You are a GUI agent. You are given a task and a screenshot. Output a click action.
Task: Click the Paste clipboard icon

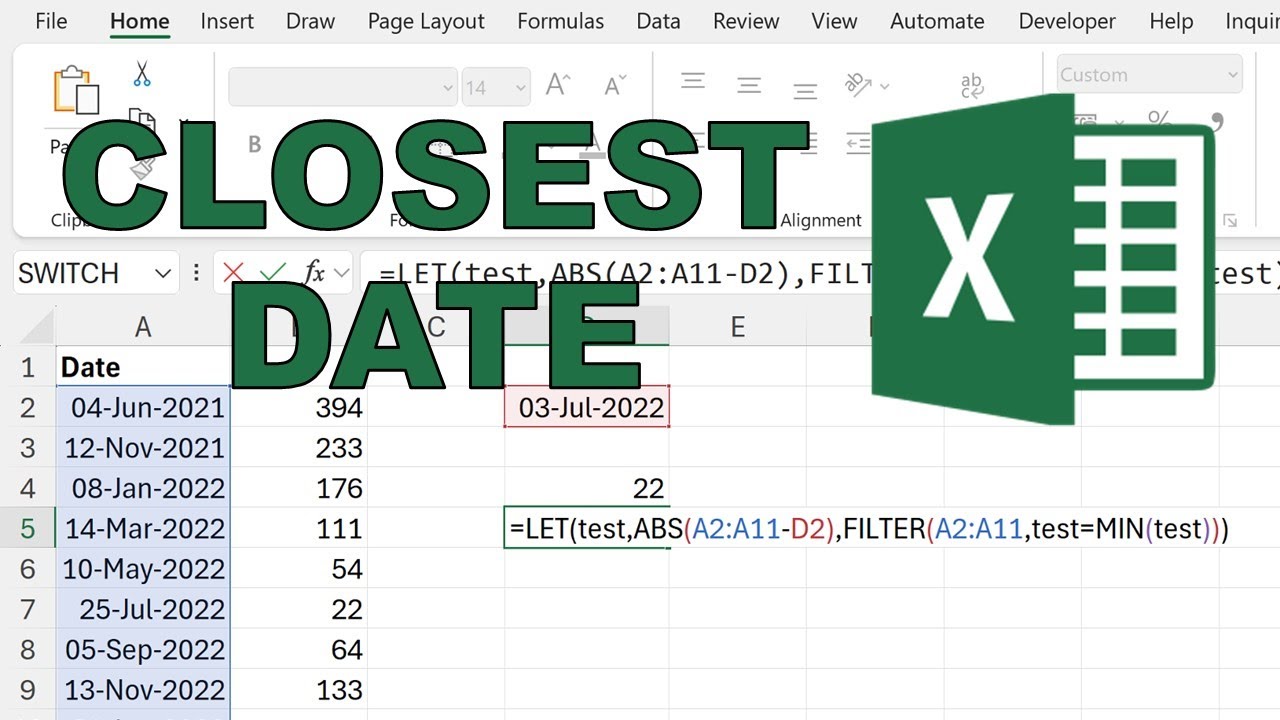tap(76, 90)
